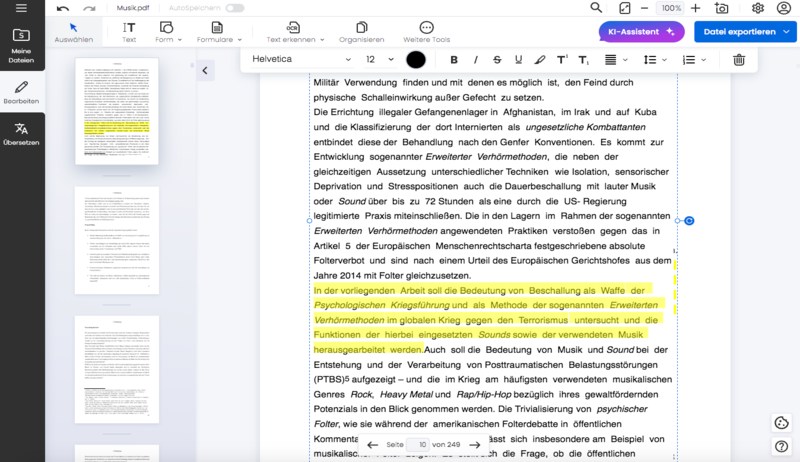
Task: Open the help question mark
Action: pyautogui.click(x=781, y=446)
